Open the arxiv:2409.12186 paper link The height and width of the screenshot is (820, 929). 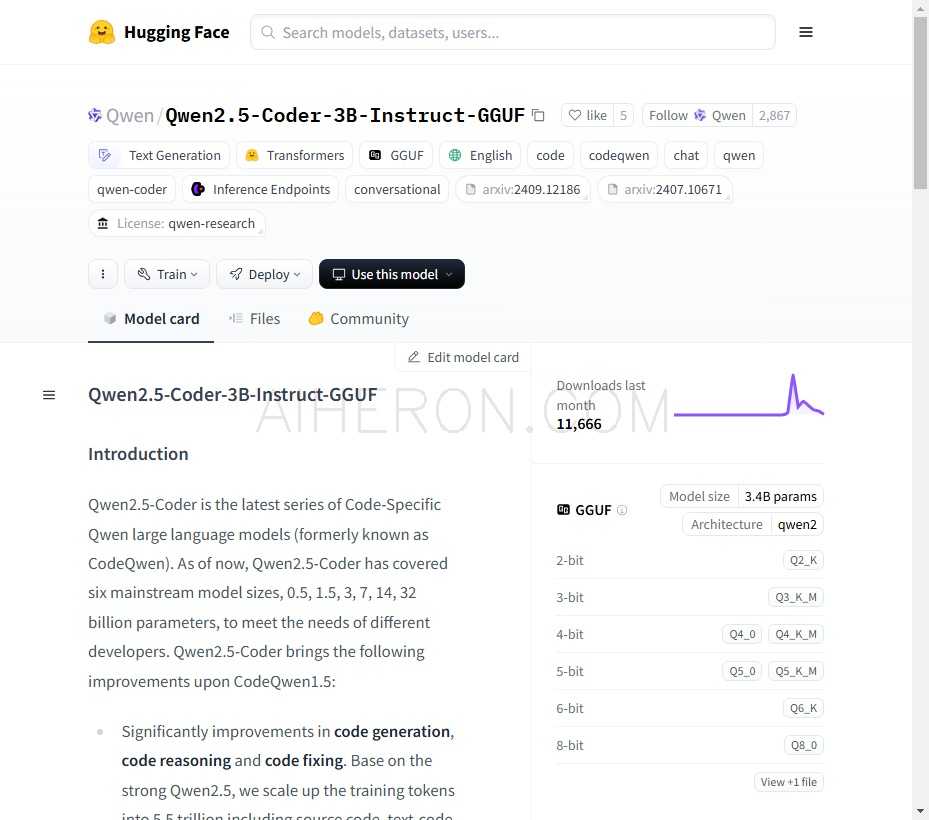tap(523, 189)
